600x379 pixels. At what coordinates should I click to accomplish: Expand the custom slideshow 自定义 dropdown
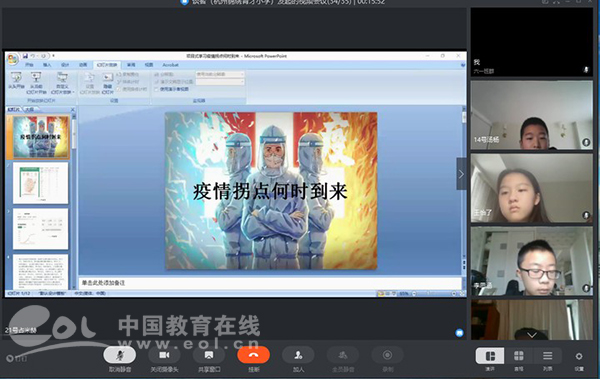62,83
